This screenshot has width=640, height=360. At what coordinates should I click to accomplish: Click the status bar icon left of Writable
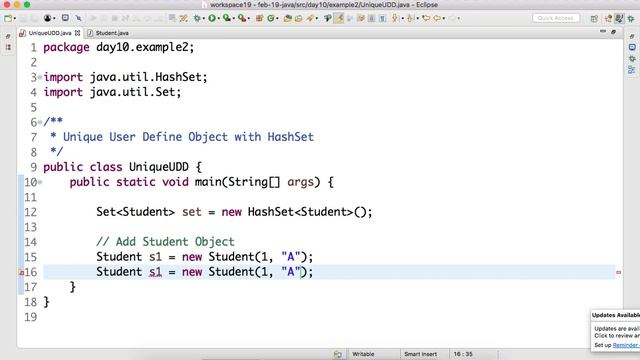click(x=338, y=354)
